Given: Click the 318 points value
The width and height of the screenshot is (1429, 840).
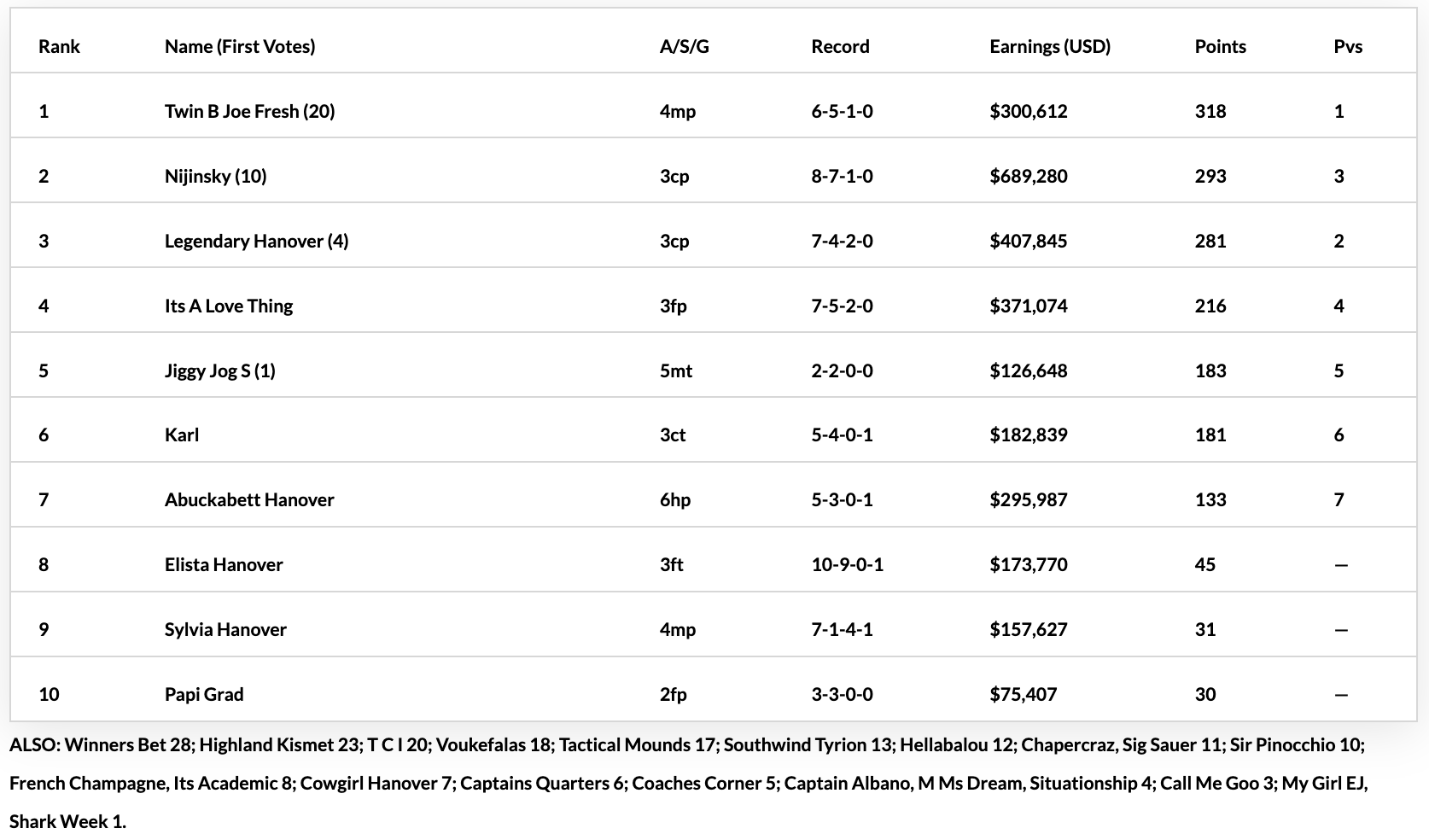Looking at the screenshot, I should pos(1210,111).
